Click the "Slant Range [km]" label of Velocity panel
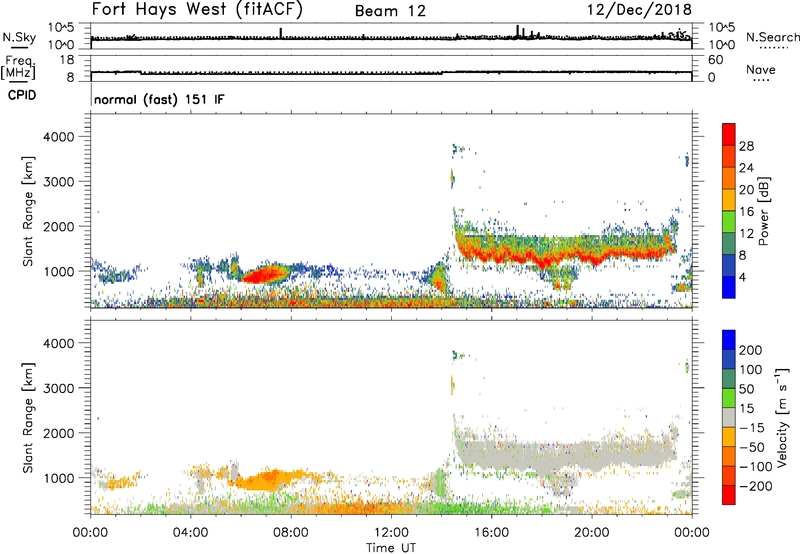800x554 pixels. pos(28,417)
